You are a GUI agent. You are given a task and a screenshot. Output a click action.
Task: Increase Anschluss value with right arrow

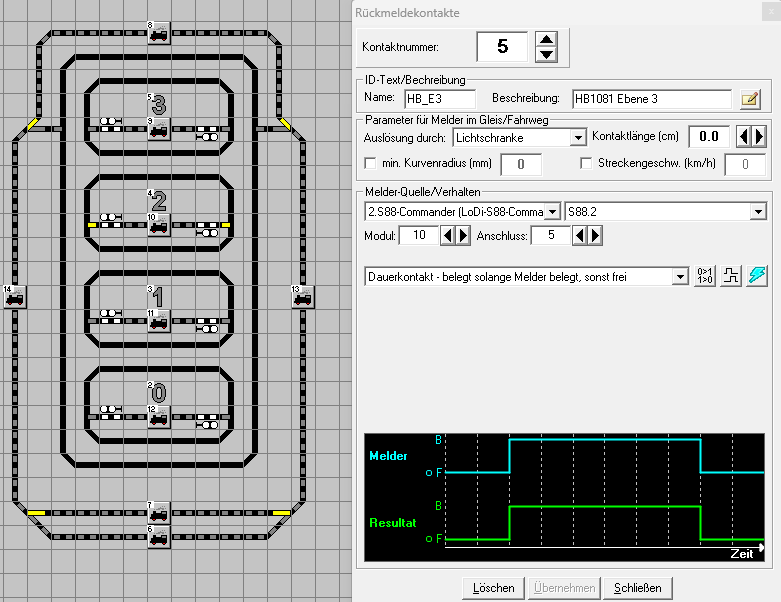click(x=595, y=236)
